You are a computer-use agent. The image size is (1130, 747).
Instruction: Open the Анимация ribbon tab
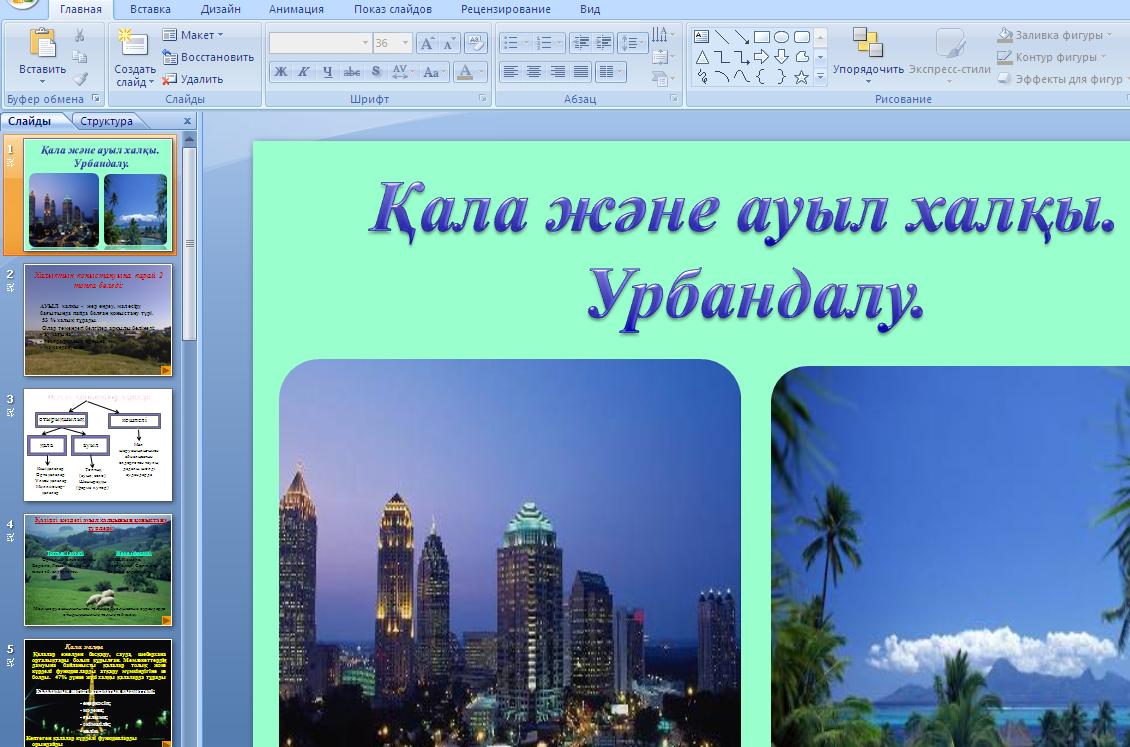[296, 9]
